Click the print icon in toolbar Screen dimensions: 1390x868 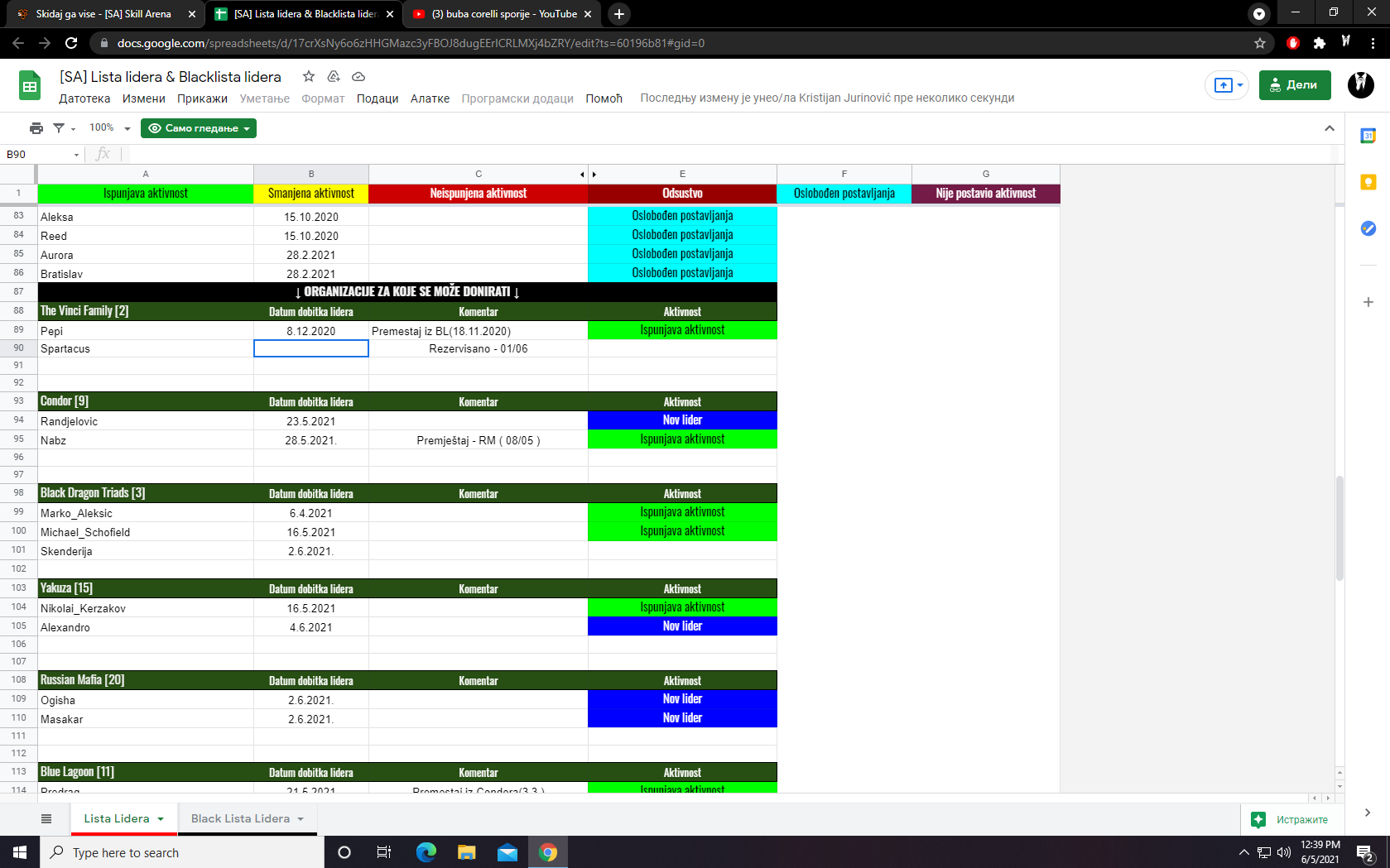pos(36,128)
